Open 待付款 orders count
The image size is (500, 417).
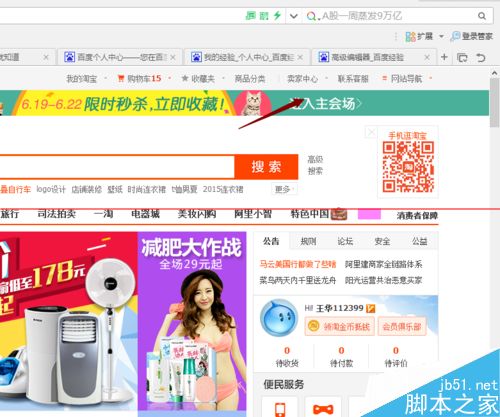[x=341, y=357]
